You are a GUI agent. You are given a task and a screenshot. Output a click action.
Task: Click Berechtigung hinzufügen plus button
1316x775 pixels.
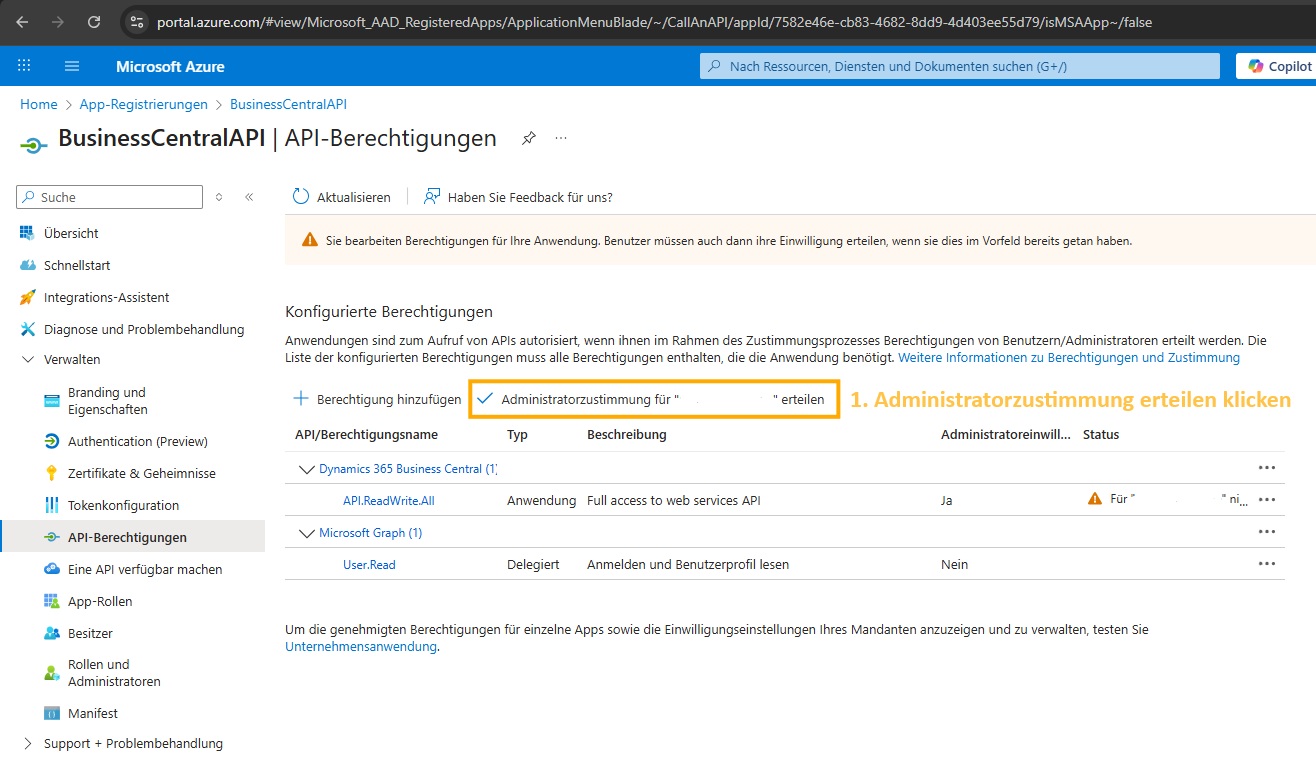tap(376, 399)
